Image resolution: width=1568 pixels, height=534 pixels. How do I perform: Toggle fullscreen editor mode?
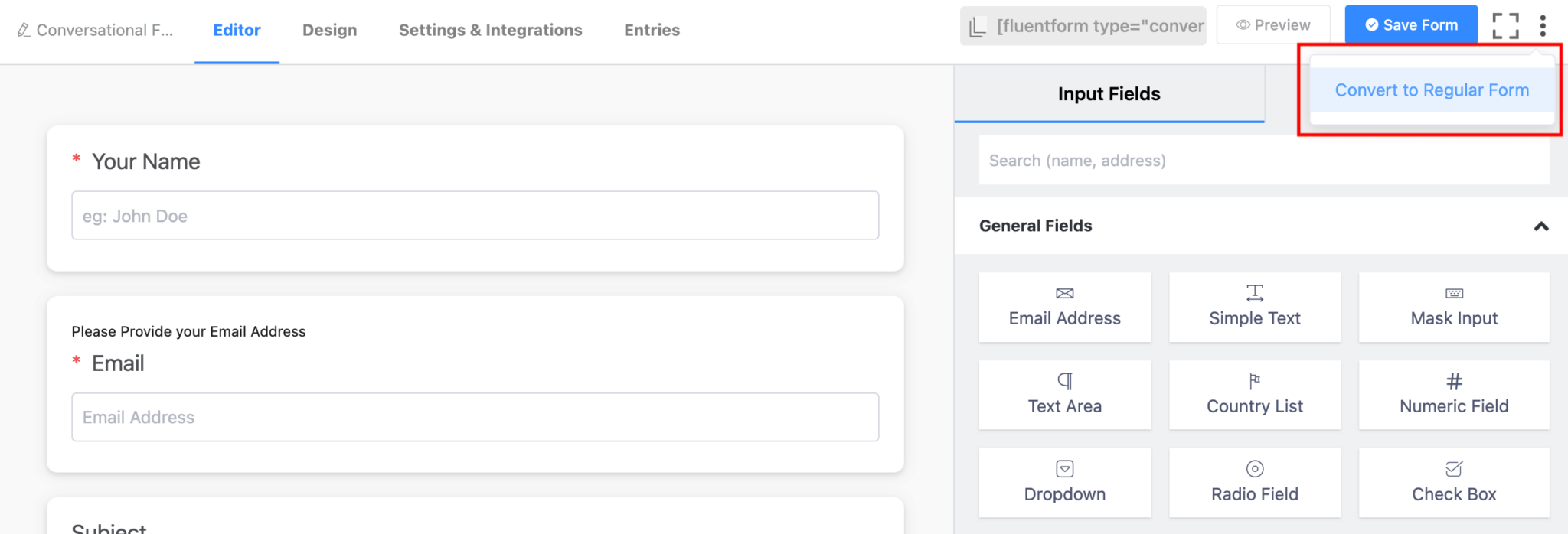click(1505, 26)
